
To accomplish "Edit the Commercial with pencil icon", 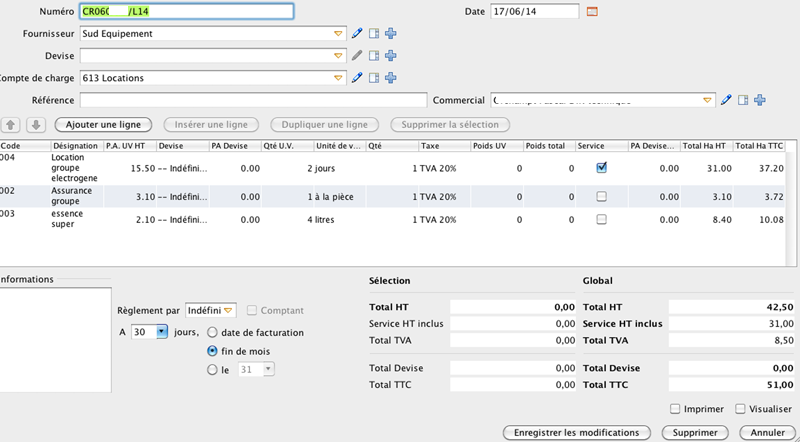I will [726, 100].
